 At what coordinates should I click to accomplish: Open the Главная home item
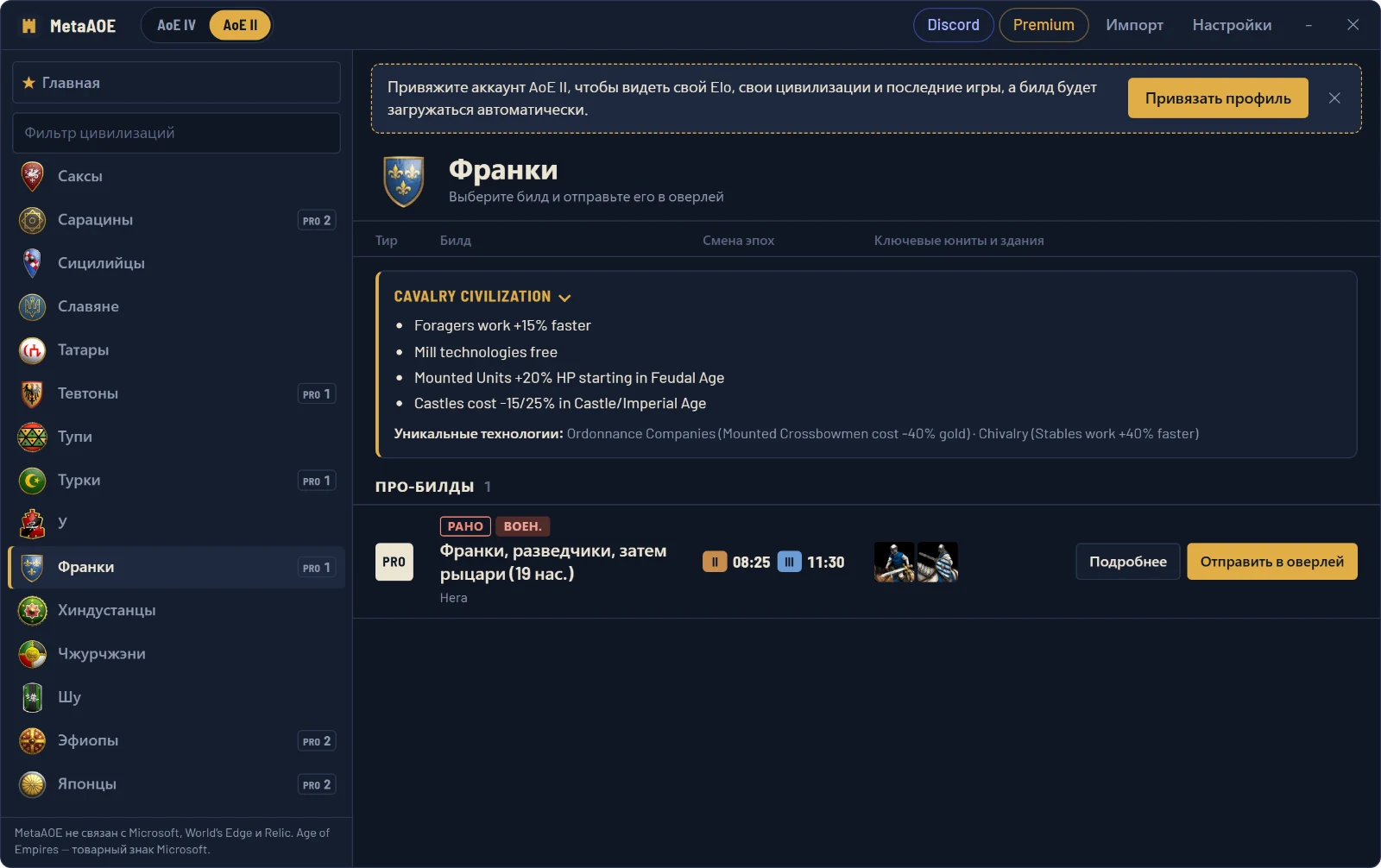point(176,83)
